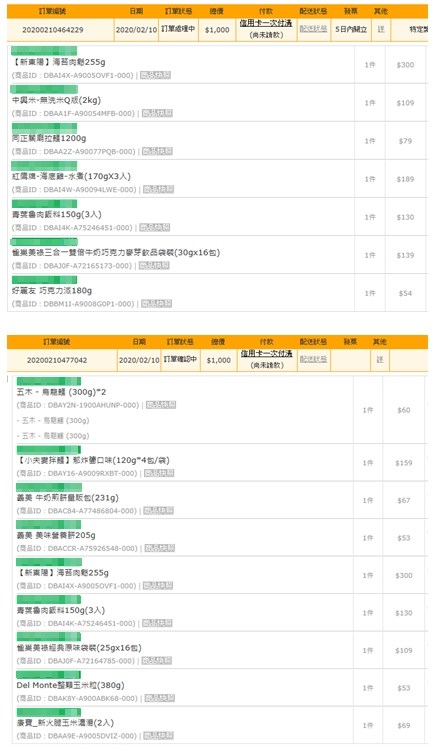View 商品快照 for 康寶_新火腿玉米濃湯(2入)
Viewport: 432px width, 749px height.
(x=159, y=736)
